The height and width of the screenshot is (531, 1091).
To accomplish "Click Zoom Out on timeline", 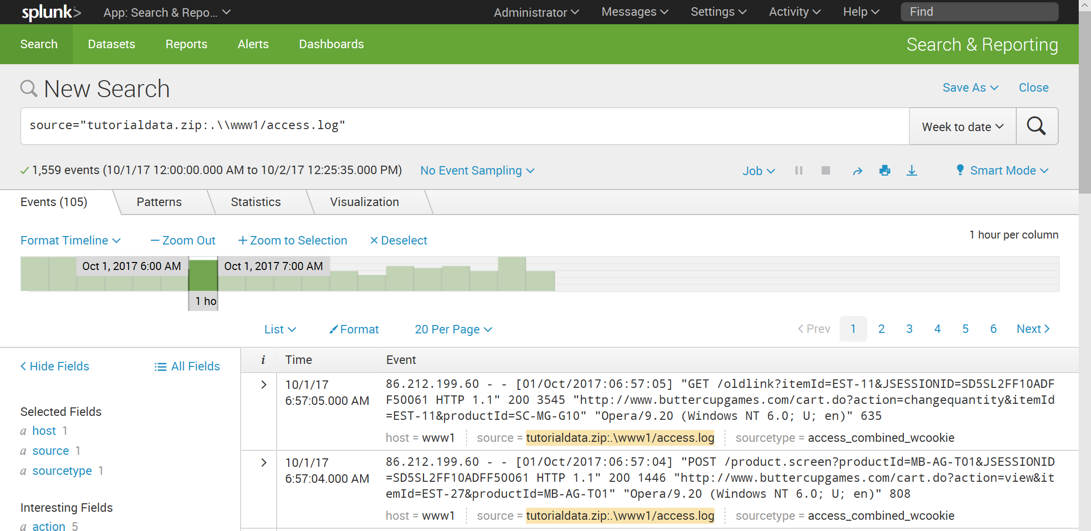I will click(x=183, y=240).
